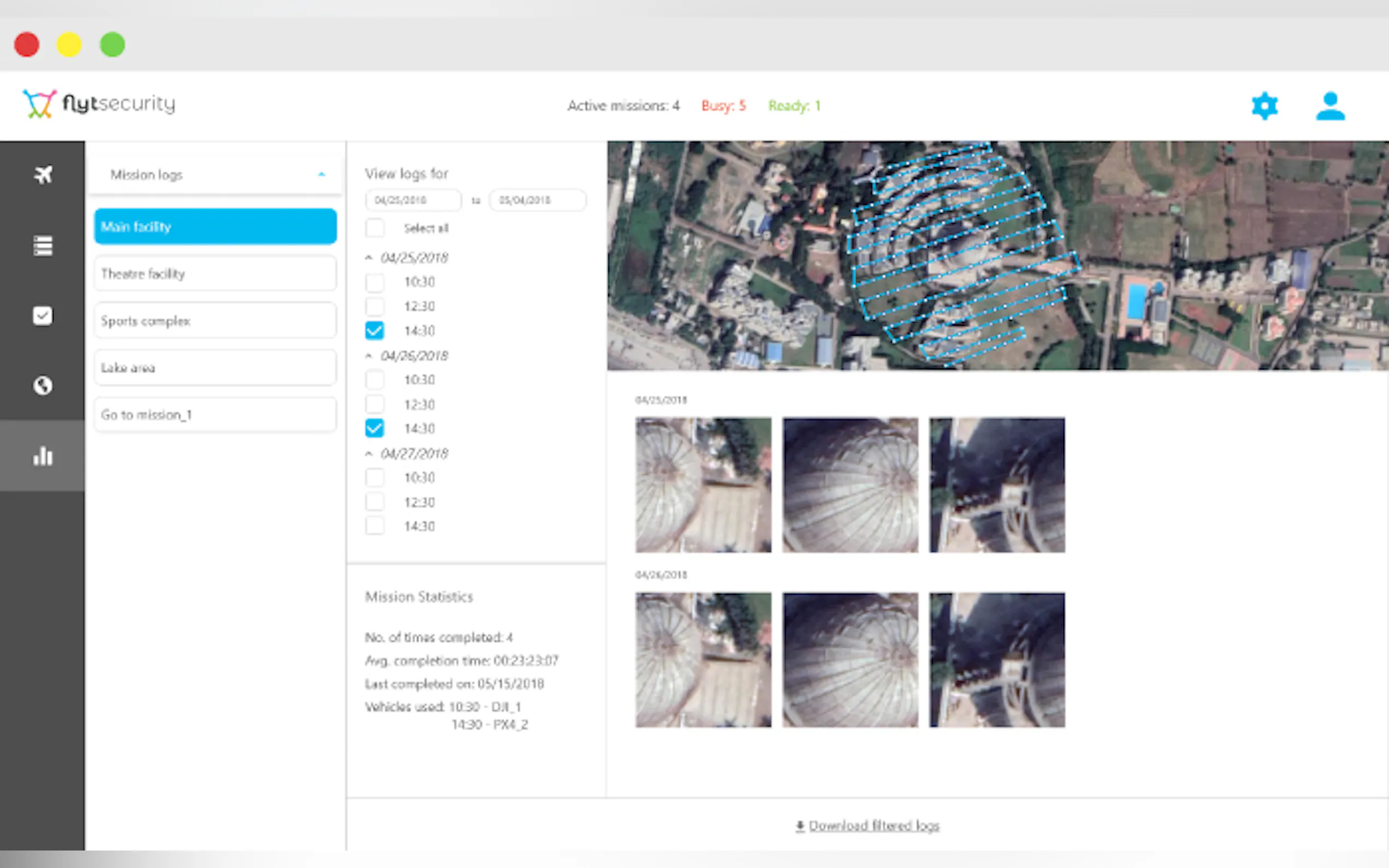This screenshot has height=868, width=1389.
Task: Select the Lake area mission
Action: tap(215, 368)
